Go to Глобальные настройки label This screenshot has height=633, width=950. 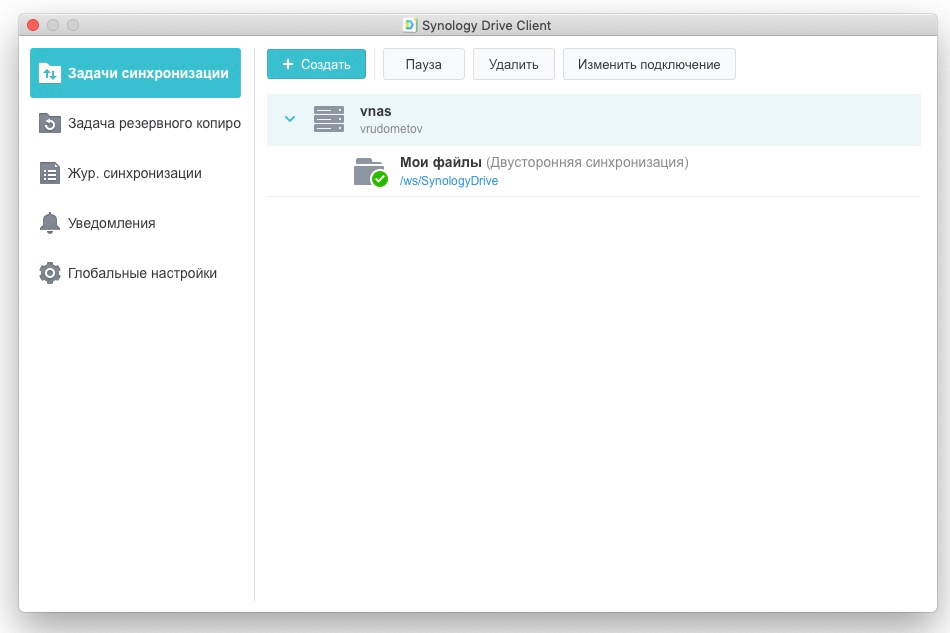tap(142, 273)
